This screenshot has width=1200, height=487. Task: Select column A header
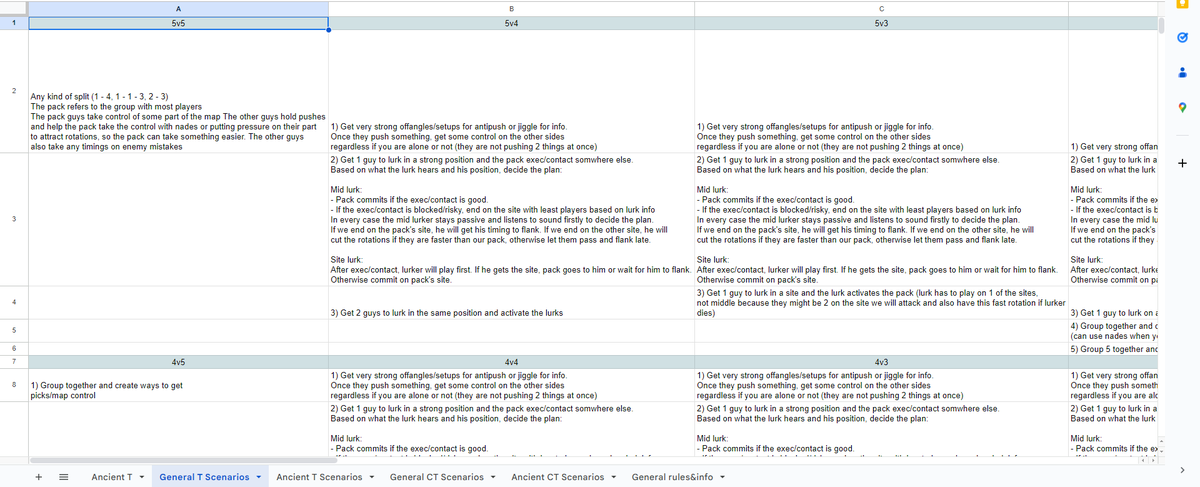[178, 8]
